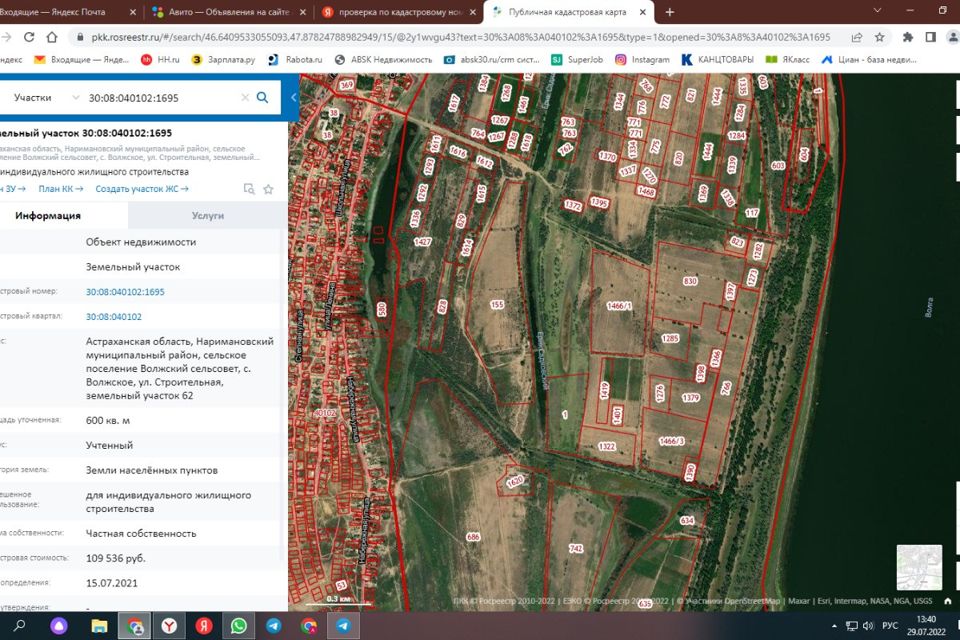Open the План КК link

tap(61, 189)
